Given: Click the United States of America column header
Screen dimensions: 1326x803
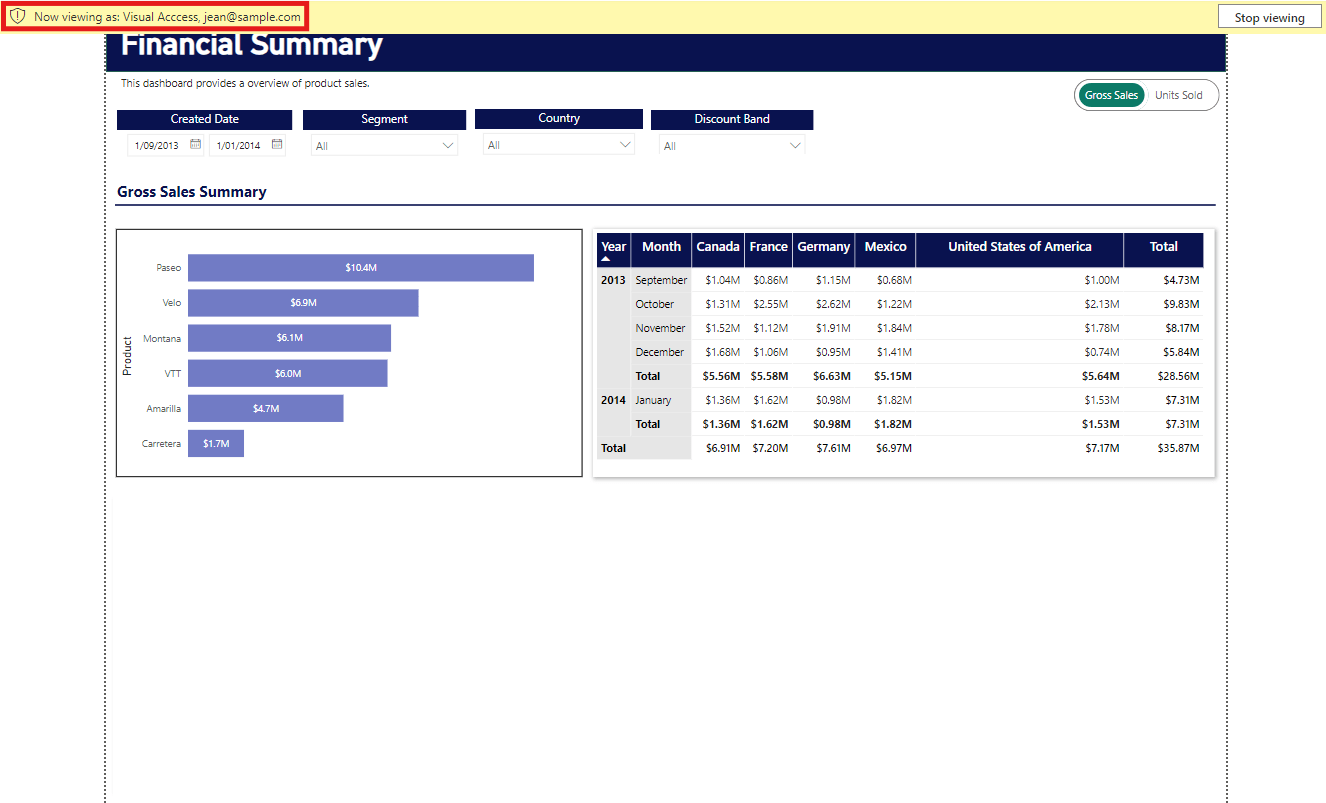Looking at the screenshot, I should click(1019, 247).
